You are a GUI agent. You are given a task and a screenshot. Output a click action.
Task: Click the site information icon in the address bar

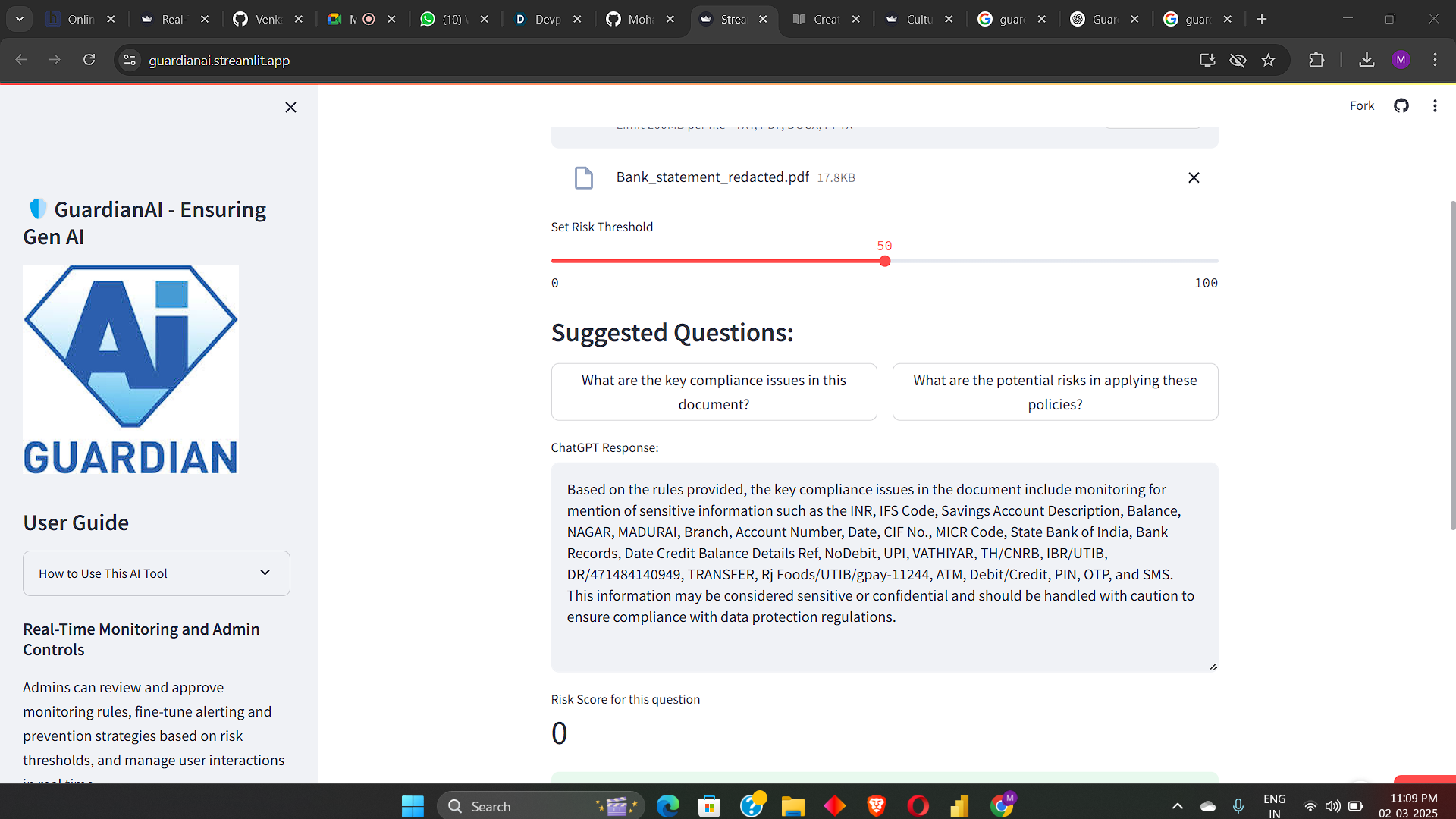(130, 60)
